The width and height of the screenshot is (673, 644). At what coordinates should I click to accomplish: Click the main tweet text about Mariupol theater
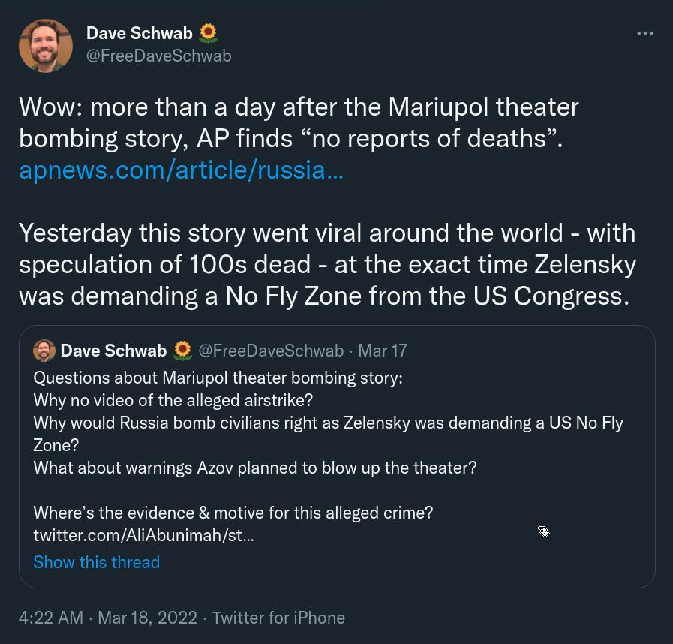click(299, 123)
